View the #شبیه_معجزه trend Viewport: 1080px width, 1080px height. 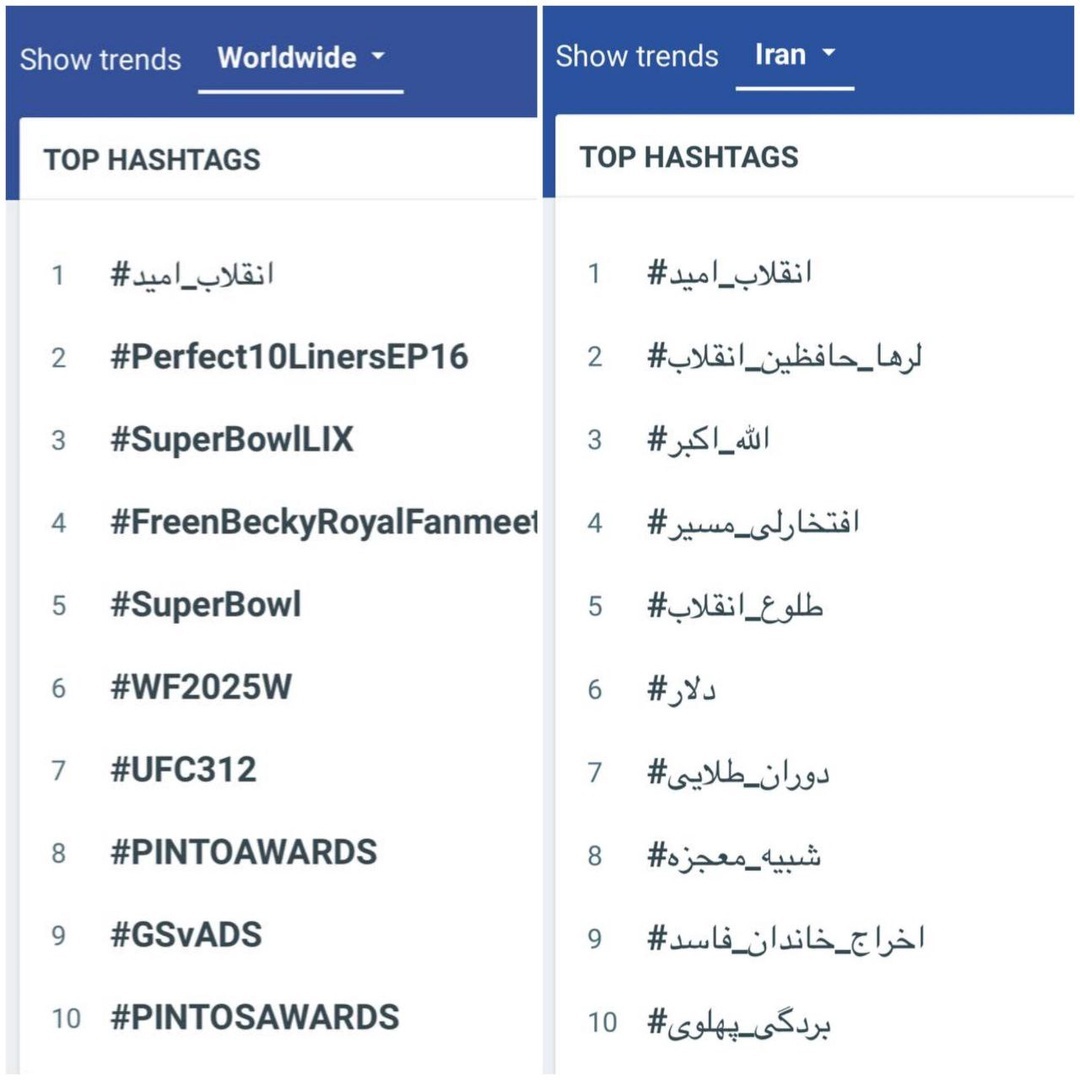pyautogui.click(x=734, y=856)
